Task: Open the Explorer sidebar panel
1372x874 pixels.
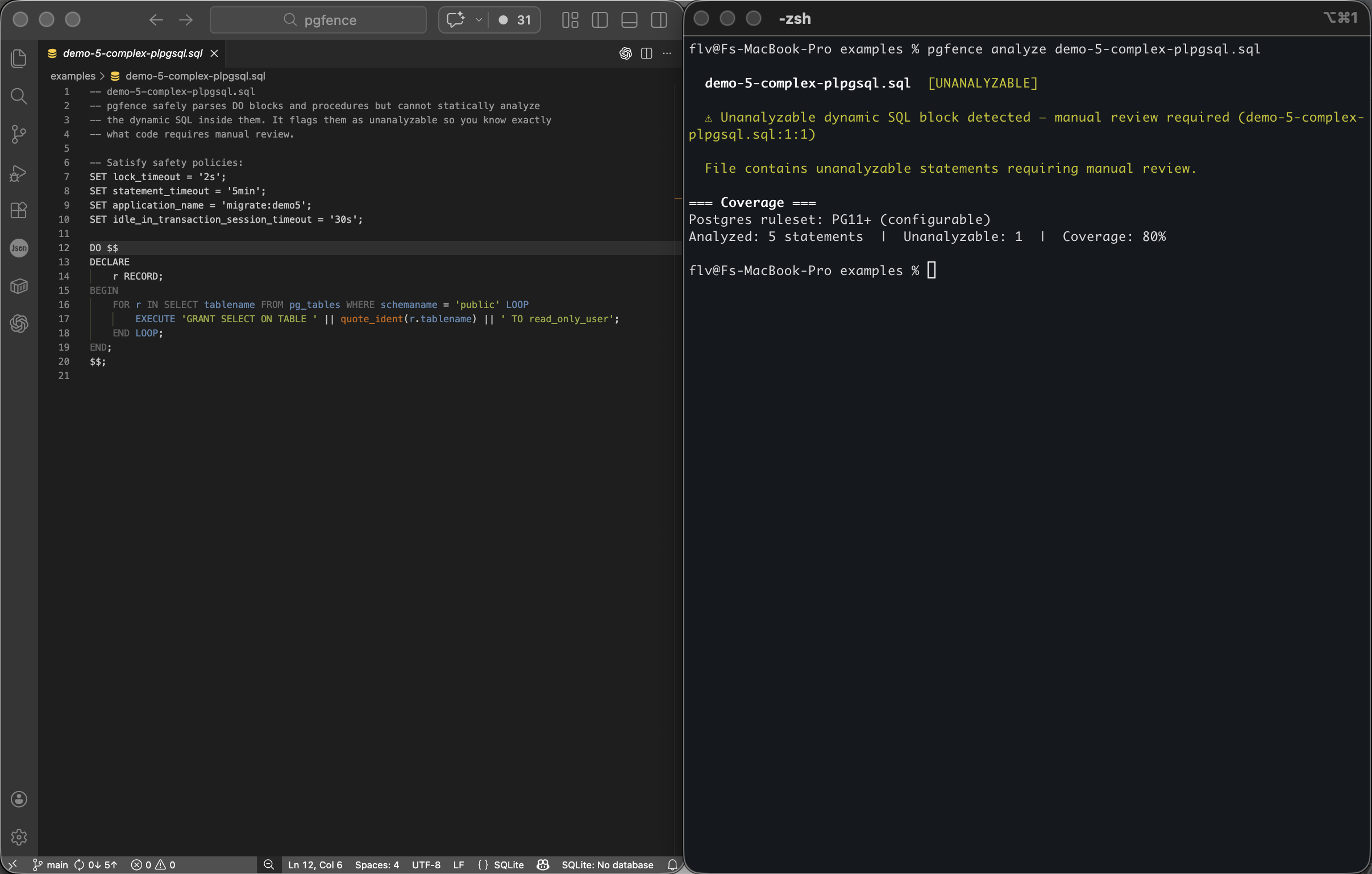Action: tap(19, 57)
